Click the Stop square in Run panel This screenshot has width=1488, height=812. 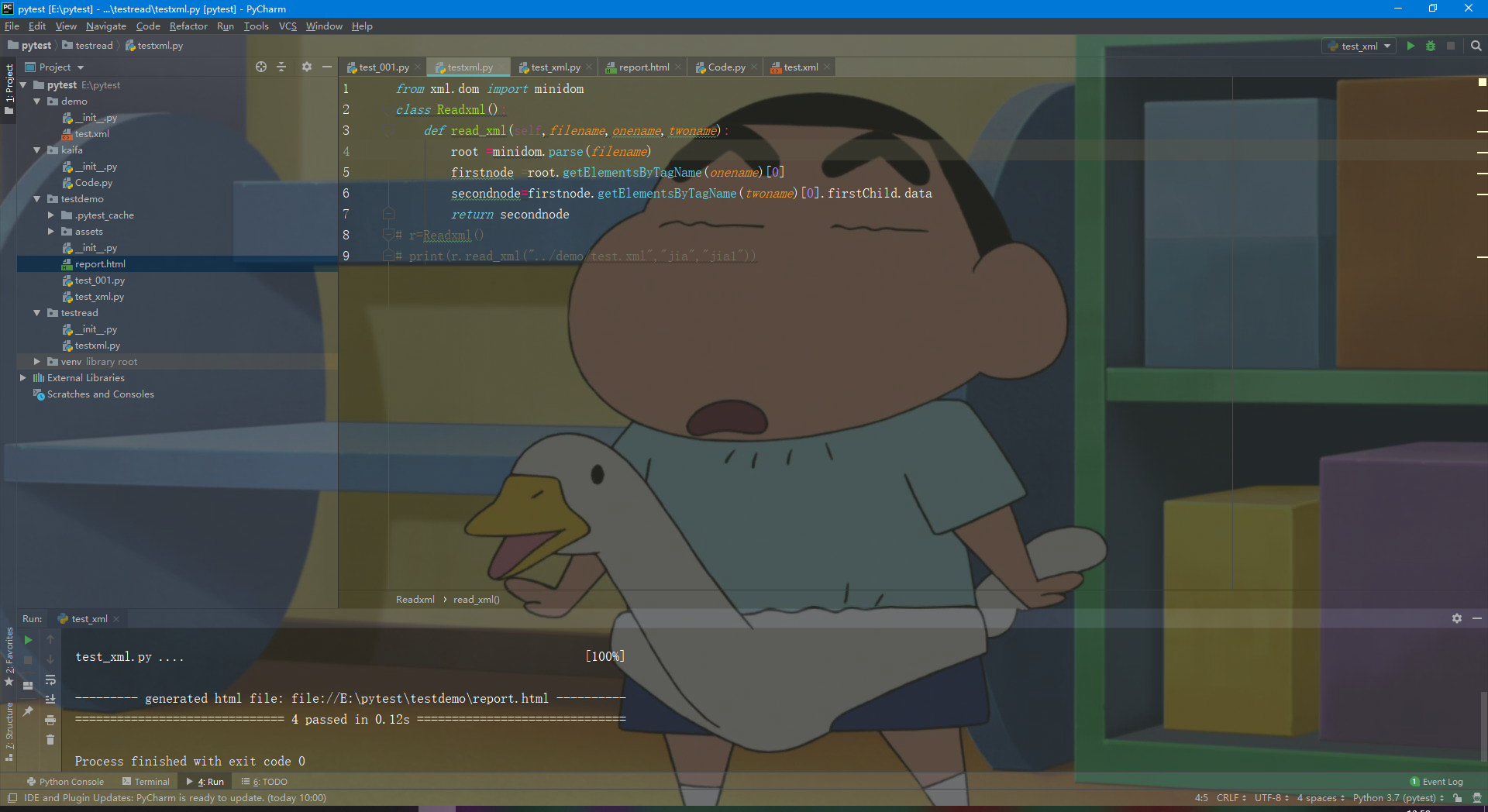[x=28, y=660]
